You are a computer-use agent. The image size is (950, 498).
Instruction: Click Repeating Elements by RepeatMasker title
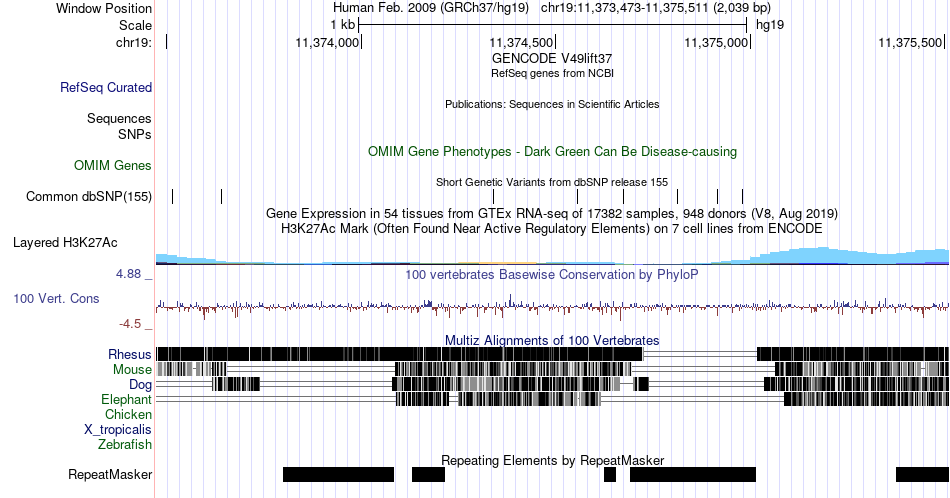(x=552, y=460)
